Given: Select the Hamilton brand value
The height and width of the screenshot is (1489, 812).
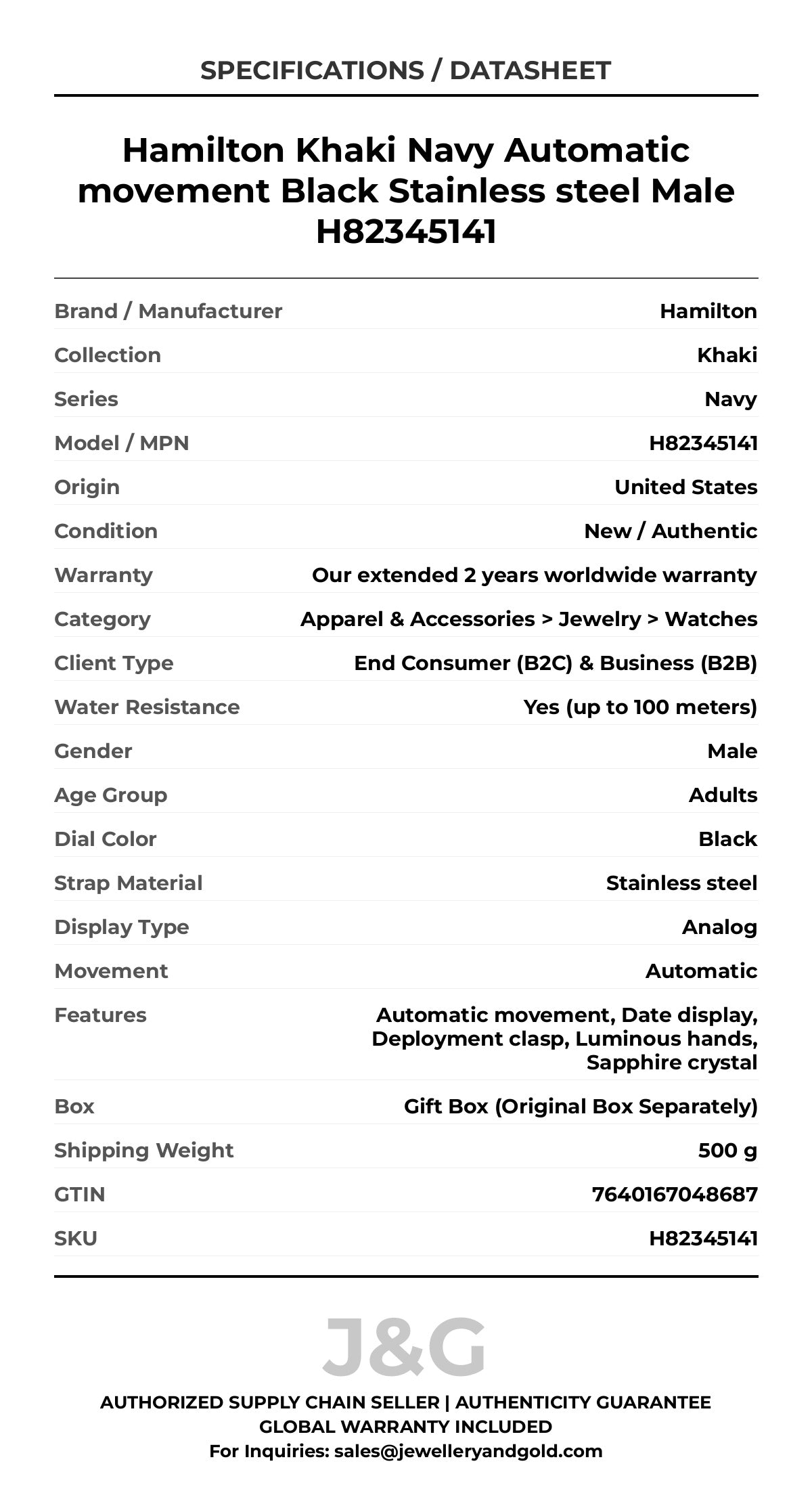Looking at the screenshot, I should click(x=708, y=311).
